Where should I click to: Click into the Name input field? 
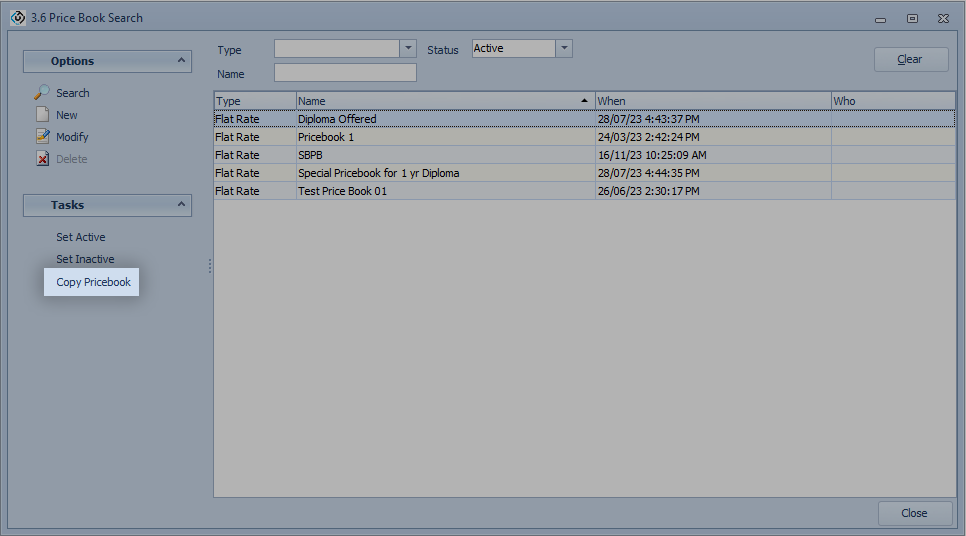click(345, 73)
